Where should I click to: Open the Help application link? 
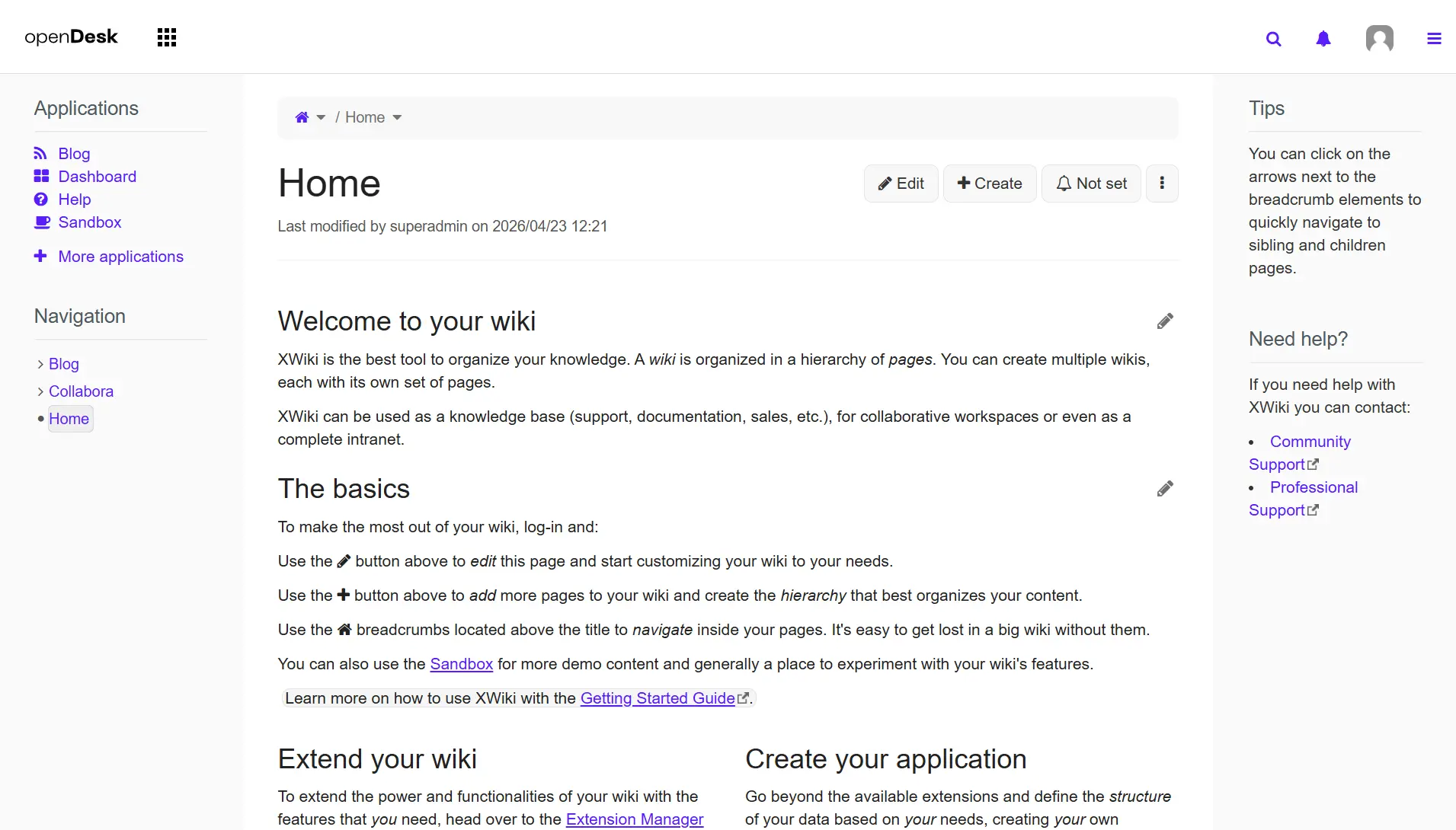click(75, 200)
